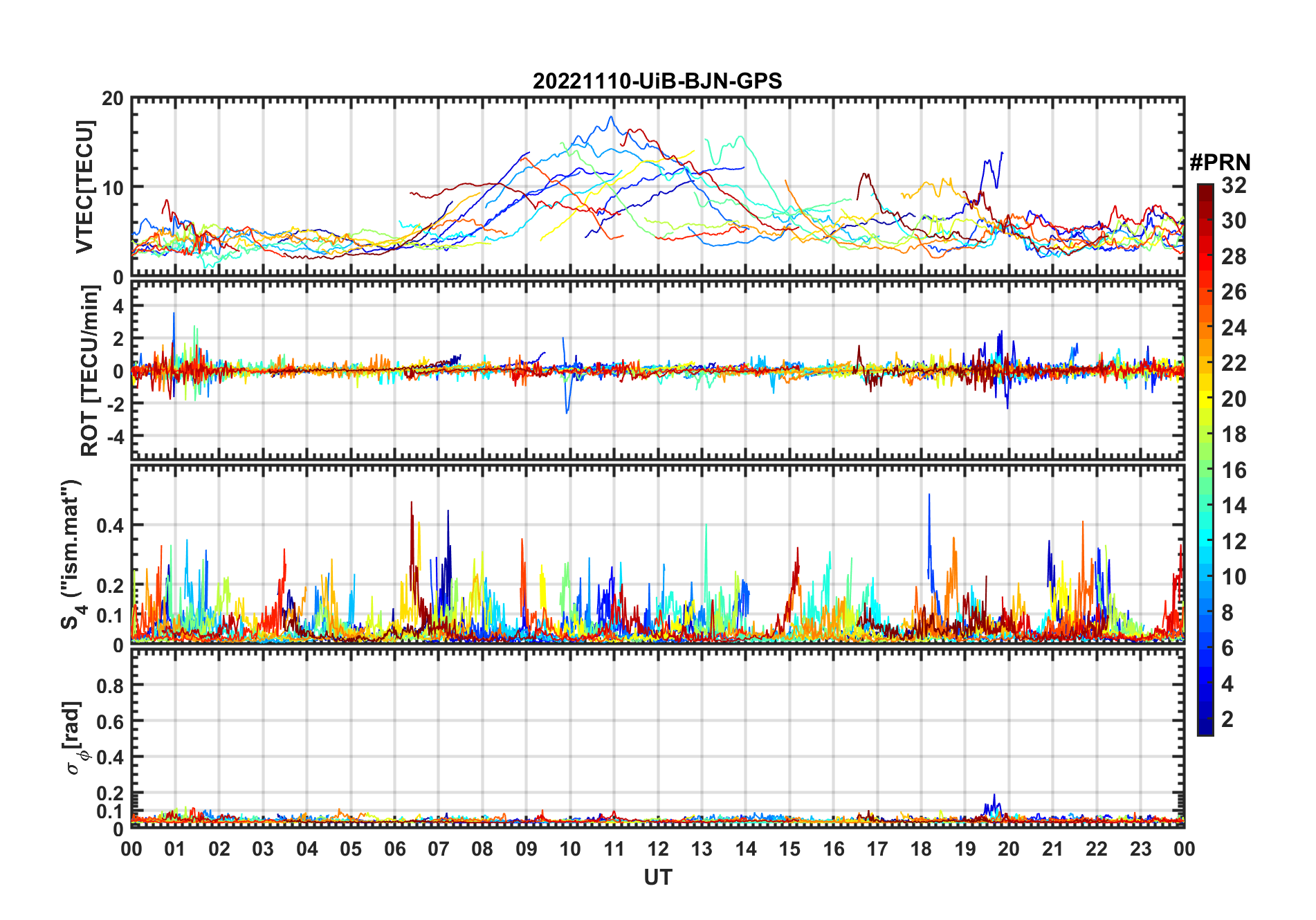Click the "0.4" tick on the S4 y-axis
This screenshot has width=1316, height=920.
click(x=110, y=526)
